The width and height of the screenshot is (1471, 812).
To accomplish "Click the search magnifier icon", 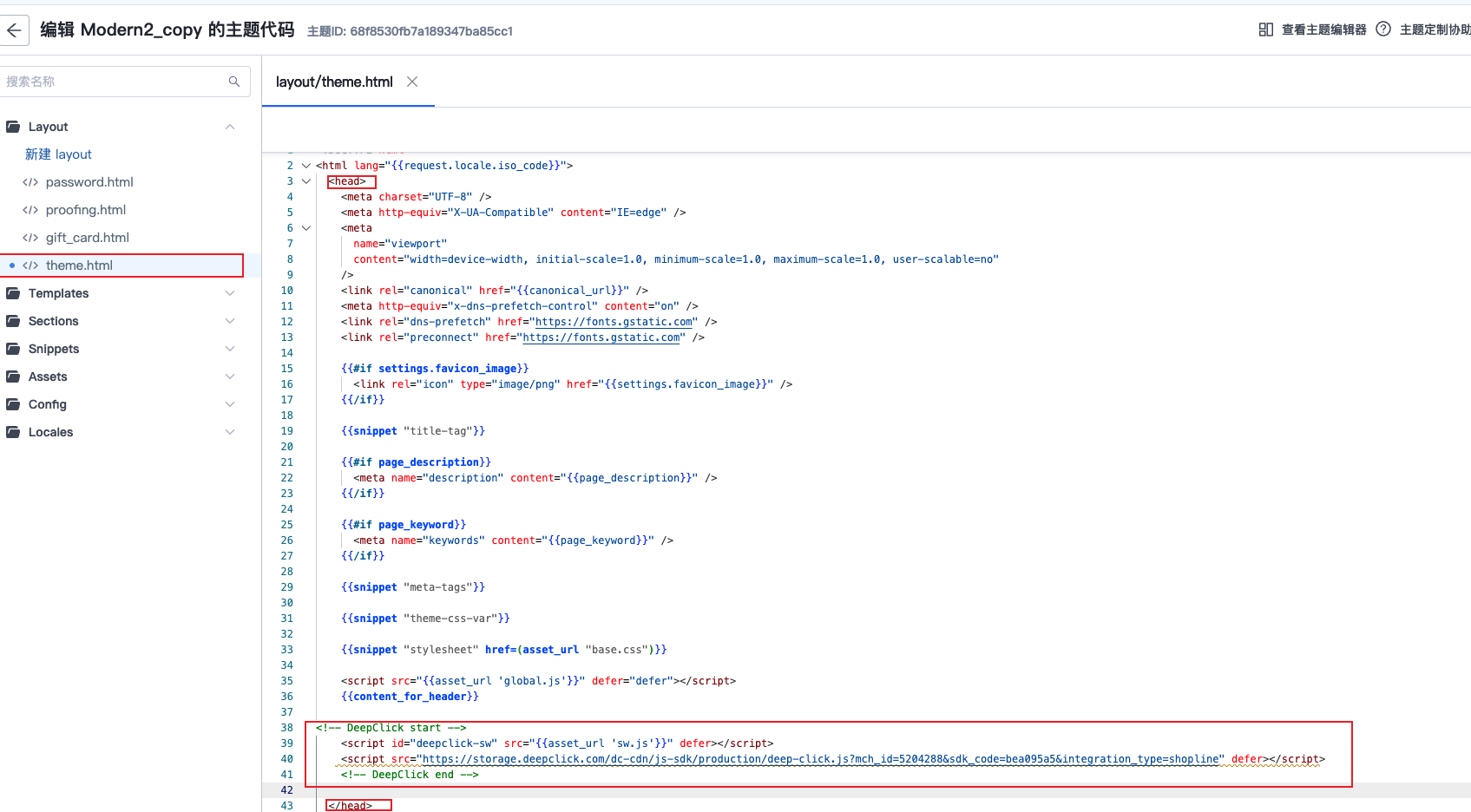I will (234, 82).
